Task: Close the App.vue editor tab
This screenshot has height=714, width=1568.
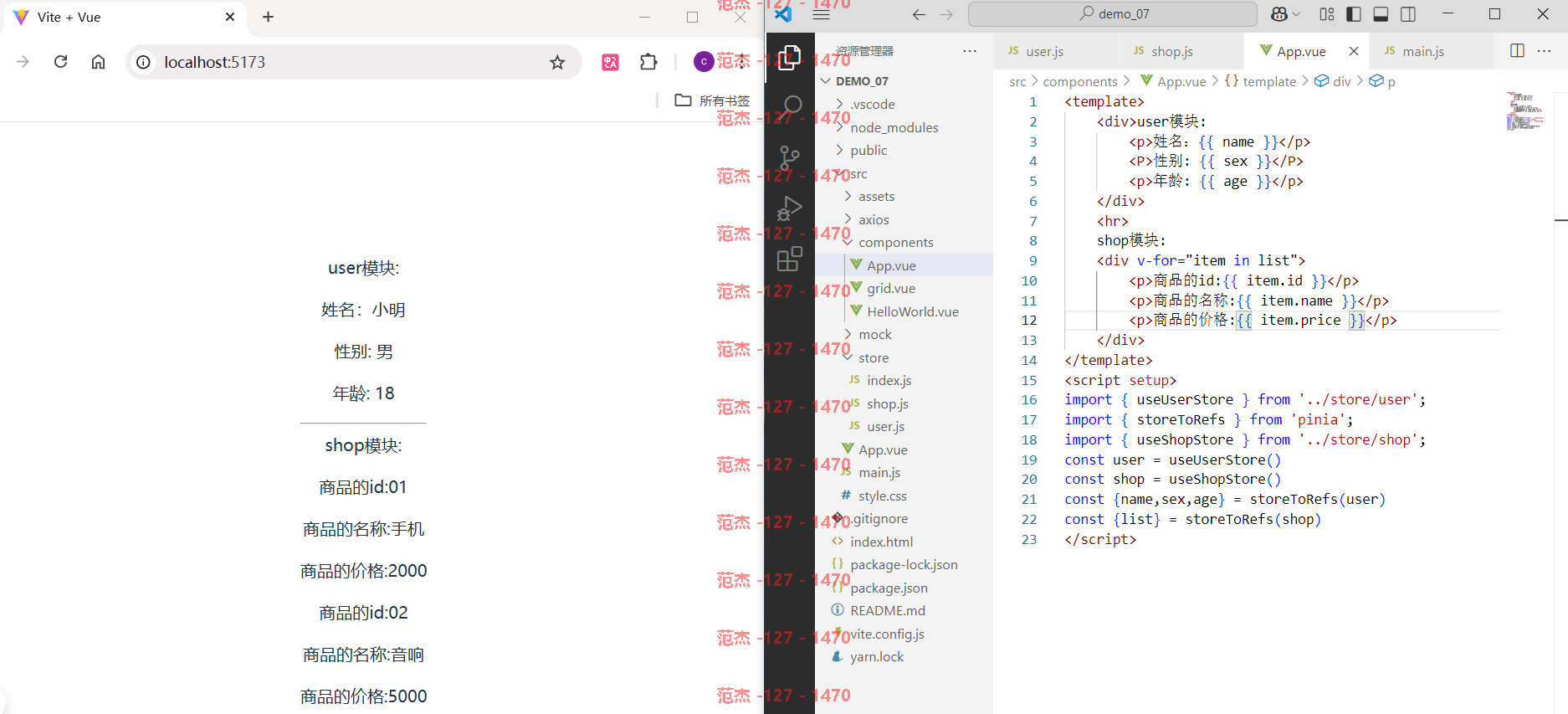Action: pyautogui.click(x=1354, y=51)
